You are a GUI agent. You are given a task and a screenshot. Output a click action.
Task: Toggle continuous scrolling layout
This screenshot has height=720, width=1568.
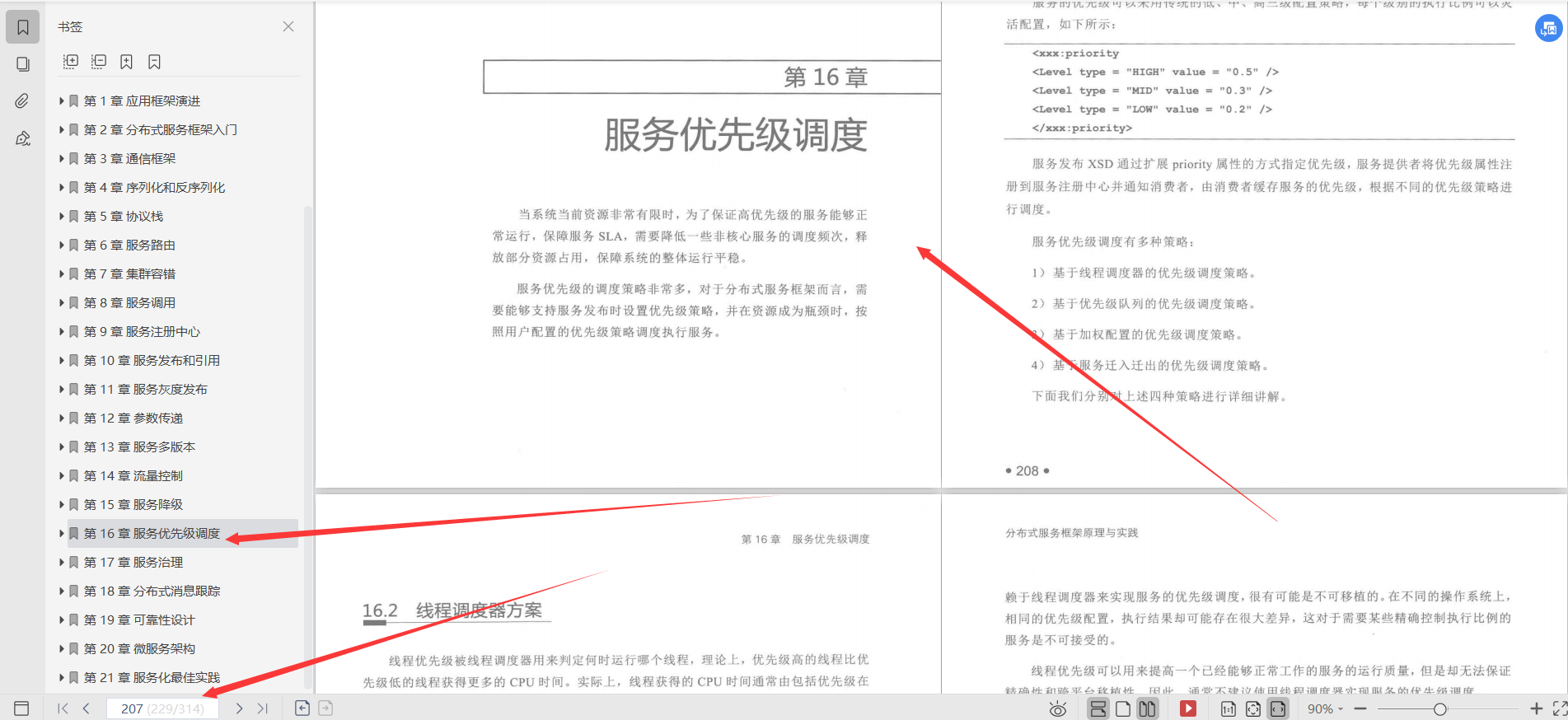1098,708
